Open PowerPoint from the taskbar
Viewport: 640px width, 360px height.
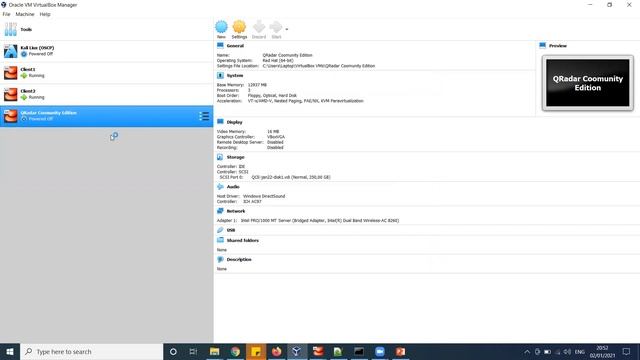coord(400,351)
